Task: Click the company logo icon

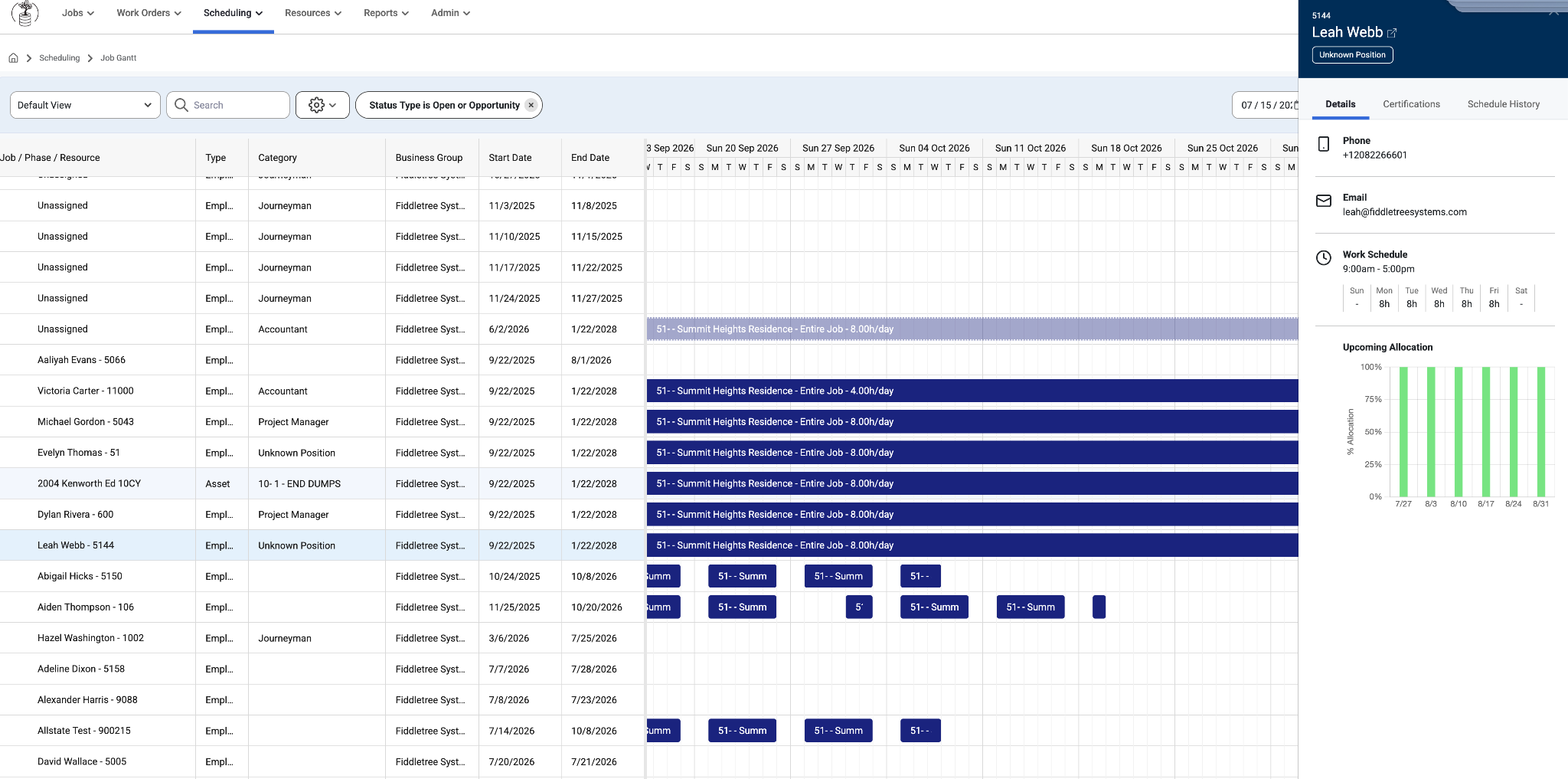Action: [25, 13]
